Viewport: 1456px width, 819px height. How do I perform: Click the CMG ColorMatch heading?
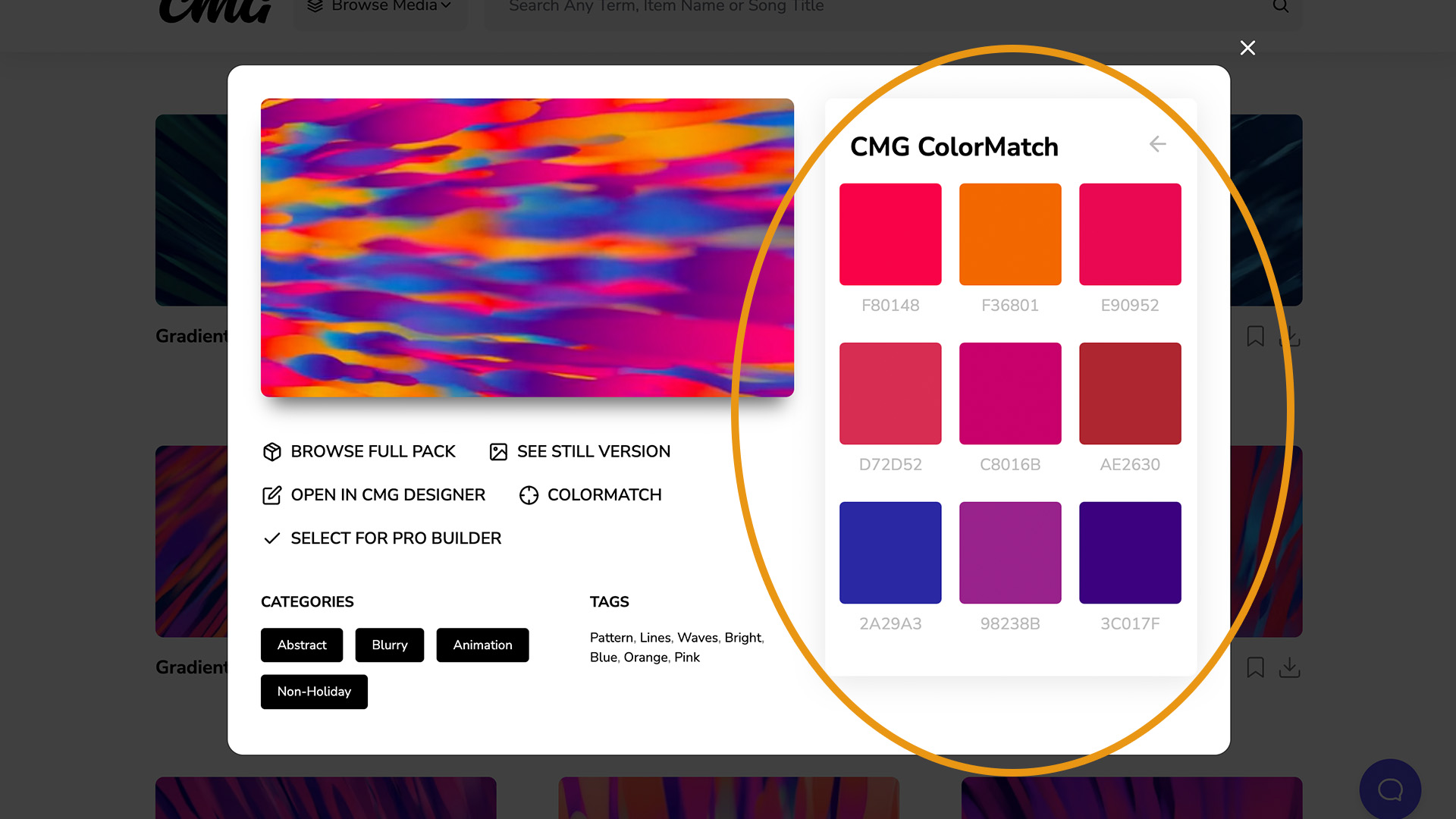pyautogui.click(x=954, y=147)
